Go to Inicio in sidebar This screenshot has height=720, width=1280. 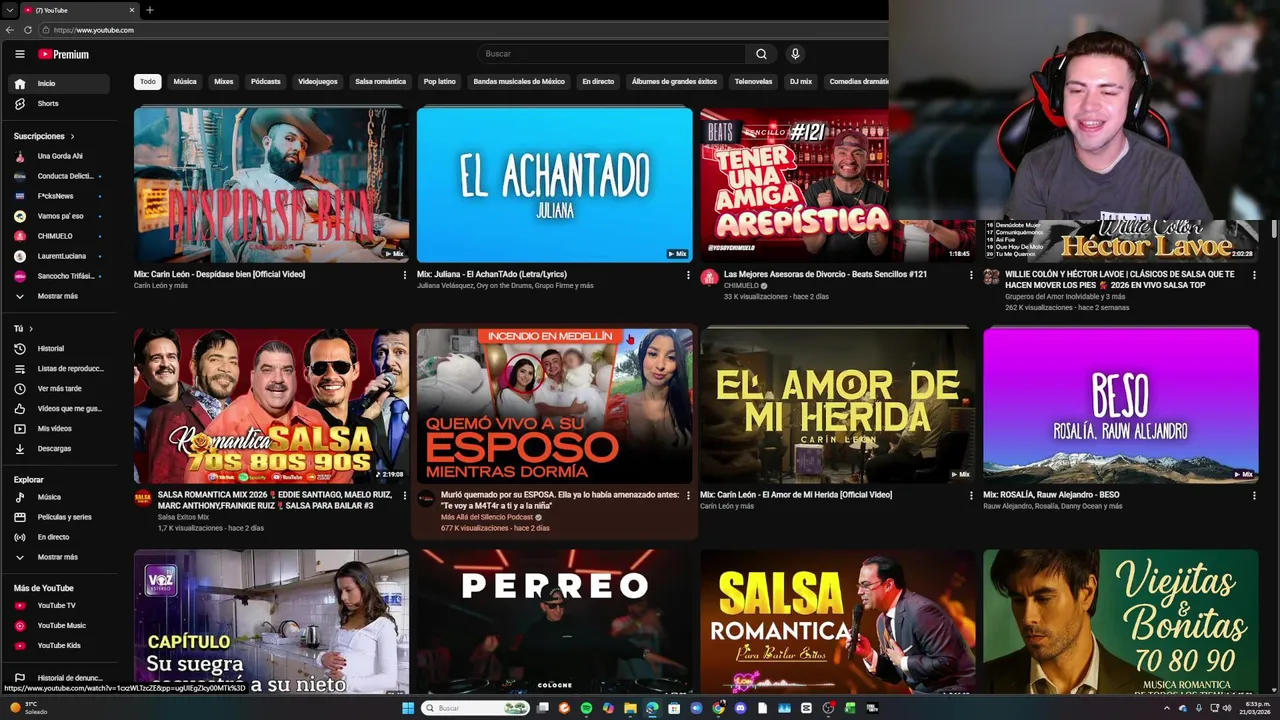click(x=60, y=83)
